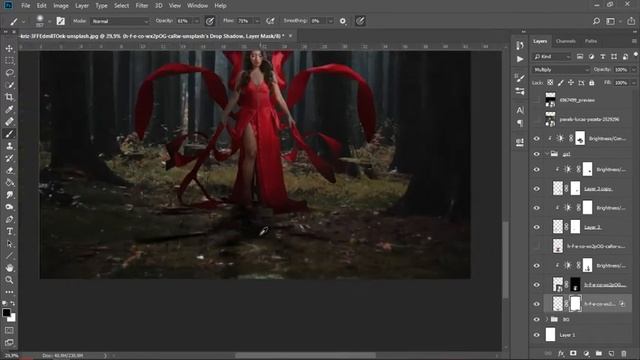Viewport: 640px width, 360px height.
Task: Select the Clone Stamp tool
Action: (x=9, y=146)
